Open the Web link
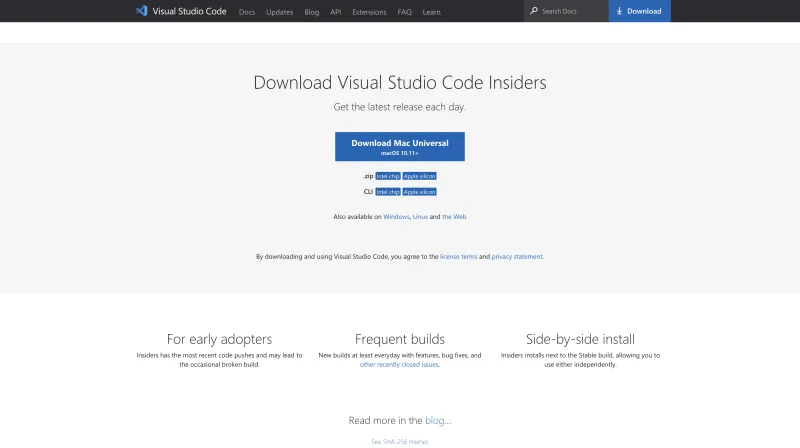 tap(454, 216)
